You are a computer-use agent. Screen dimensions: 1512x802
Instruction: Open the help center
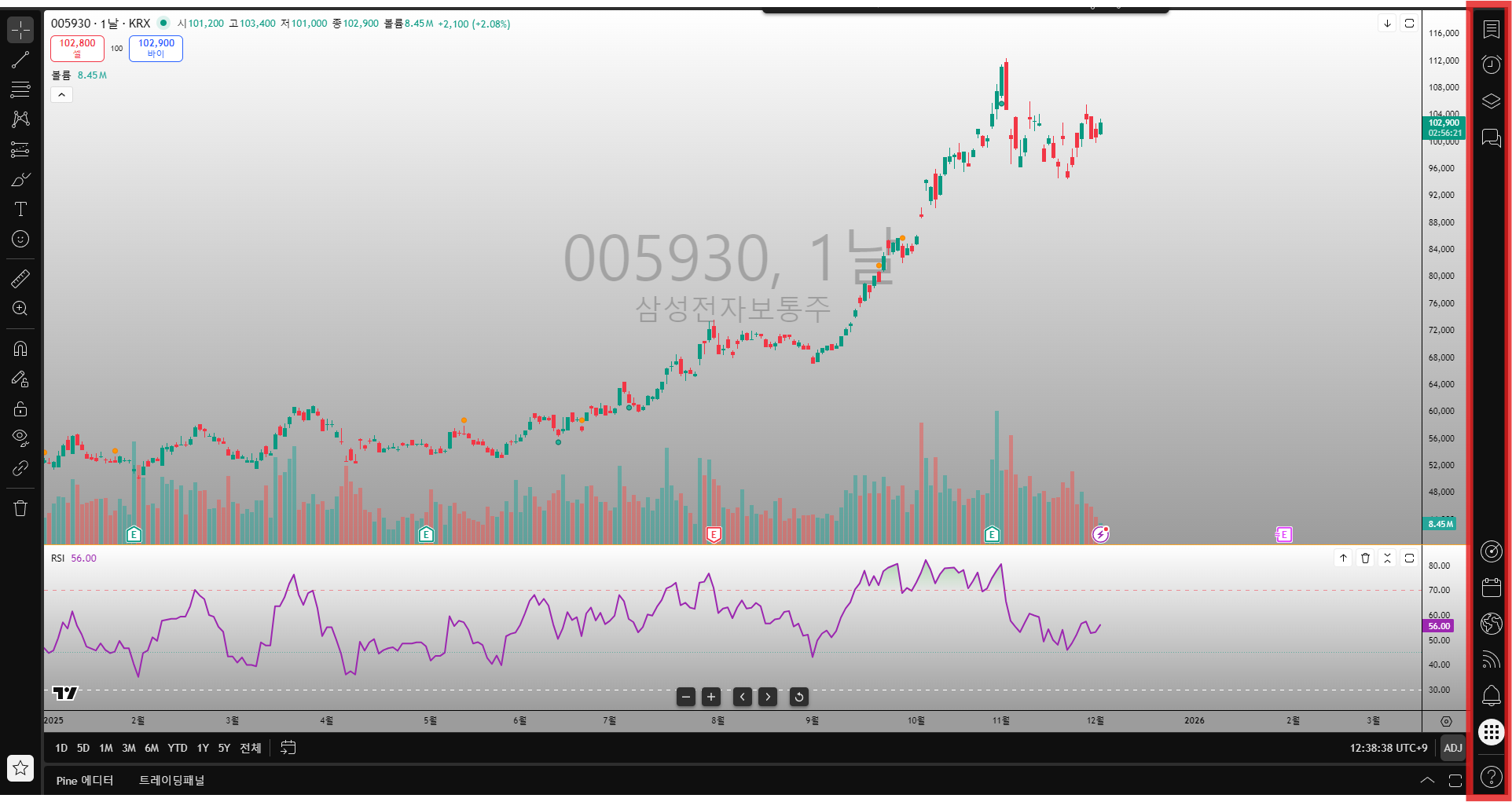tap(1491, 778)
